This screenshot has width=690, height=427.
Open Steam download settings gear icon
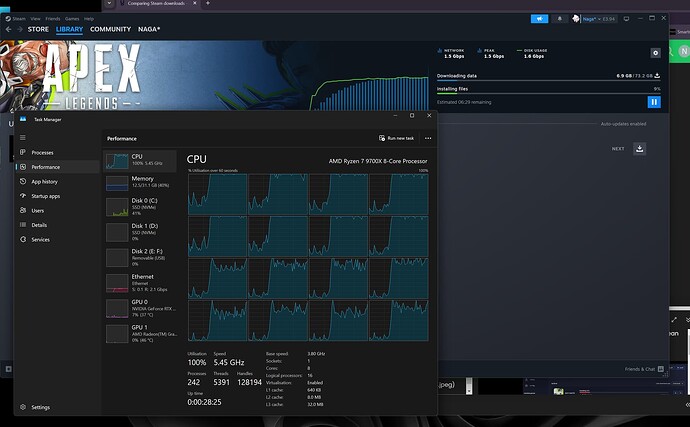click(655, 53)
